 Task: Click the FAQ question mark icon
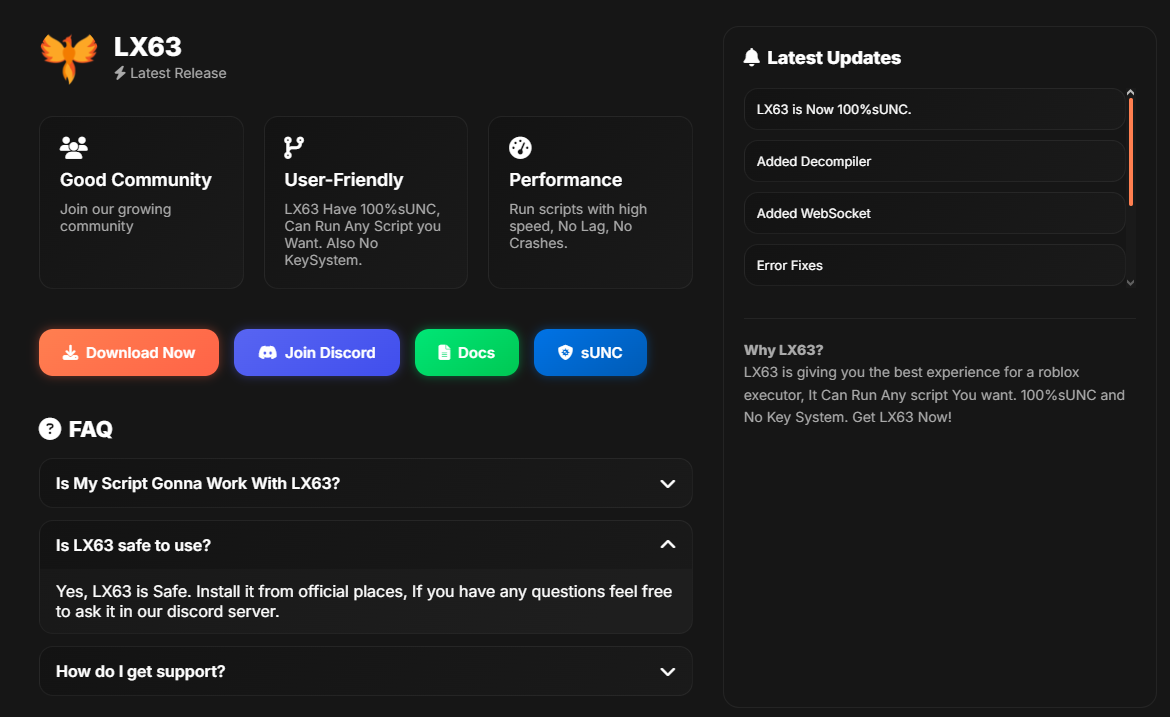pos(50,429)
